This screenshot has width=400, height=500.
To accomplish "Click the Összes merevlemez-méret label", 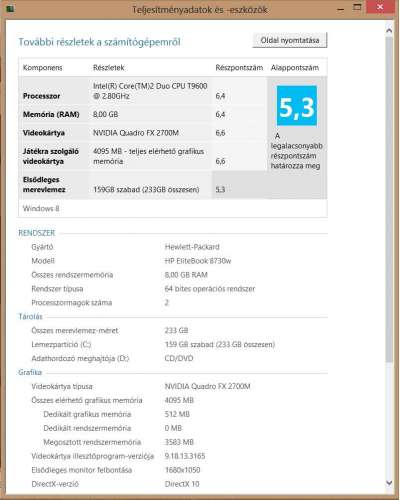I will click(x=75, y=330).
